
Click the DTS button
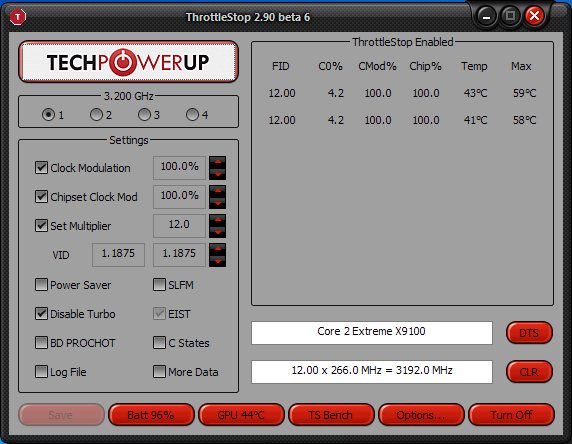click(529, 333)
